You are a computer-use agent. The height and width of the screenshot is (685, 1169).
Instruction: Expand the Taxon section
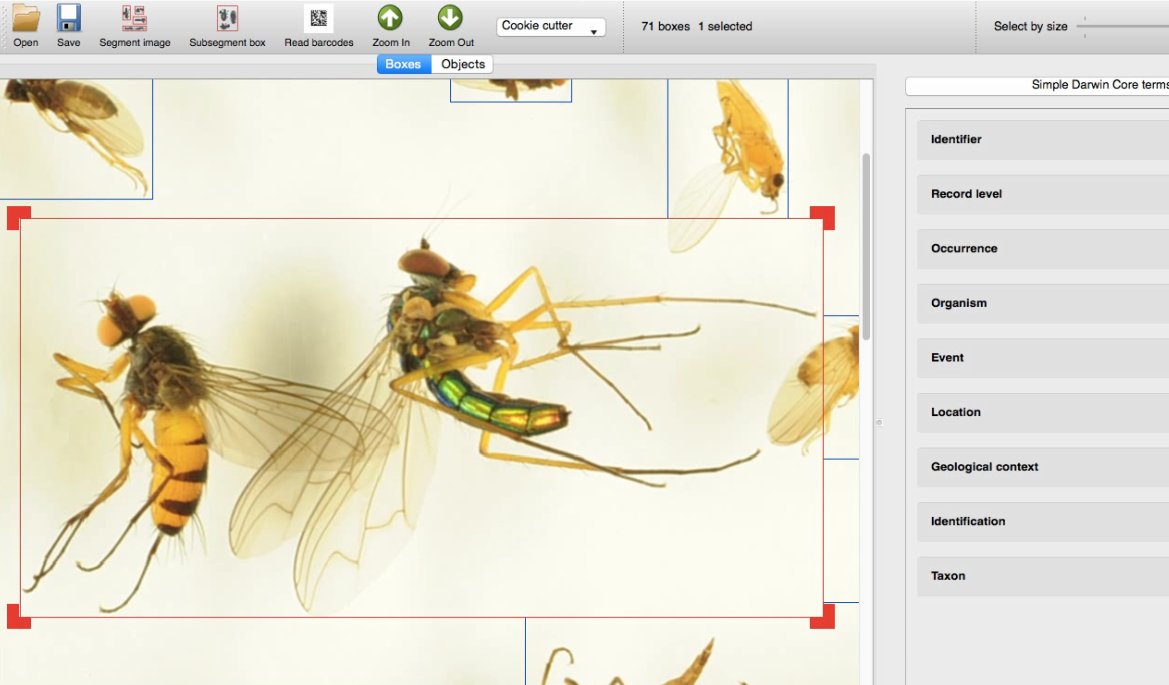pyautogui.click(x=1043, y=575)
